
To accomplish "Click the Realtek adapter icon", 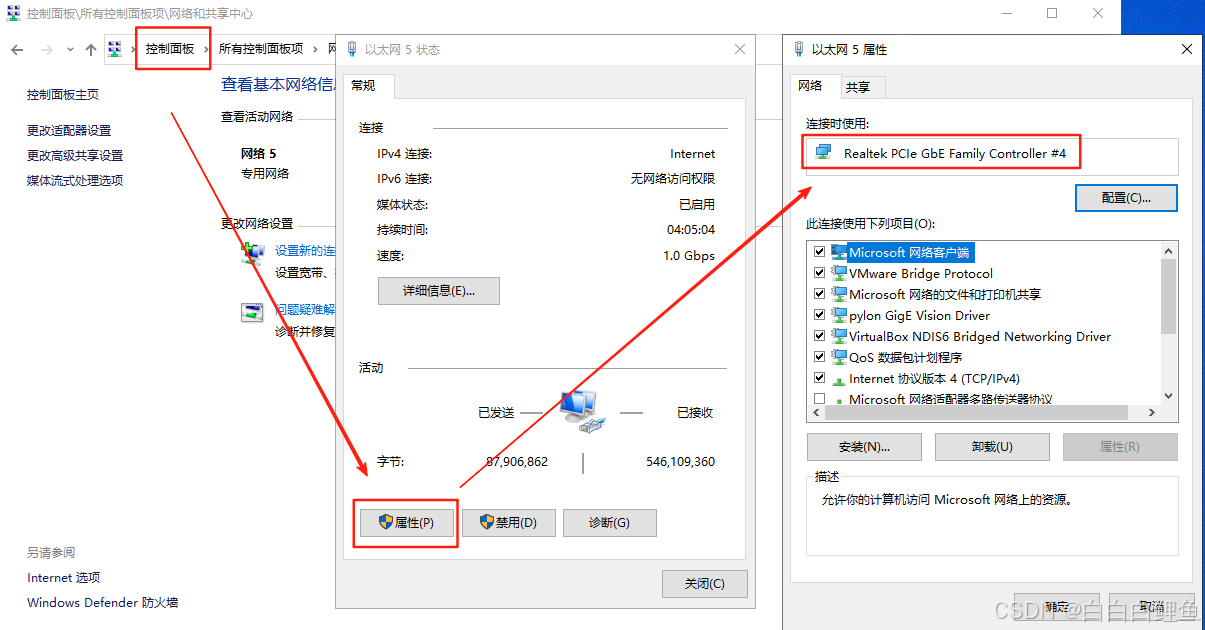I will pos(823,152).
